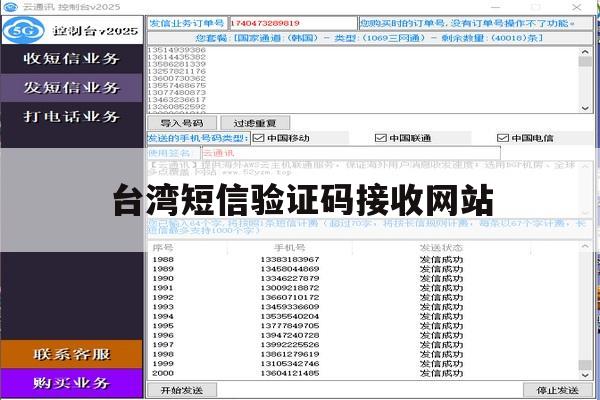600x400 pixels.
Task: Click number 13257821176 in import list
Action: pyautogui.click(x=177, y=71)
